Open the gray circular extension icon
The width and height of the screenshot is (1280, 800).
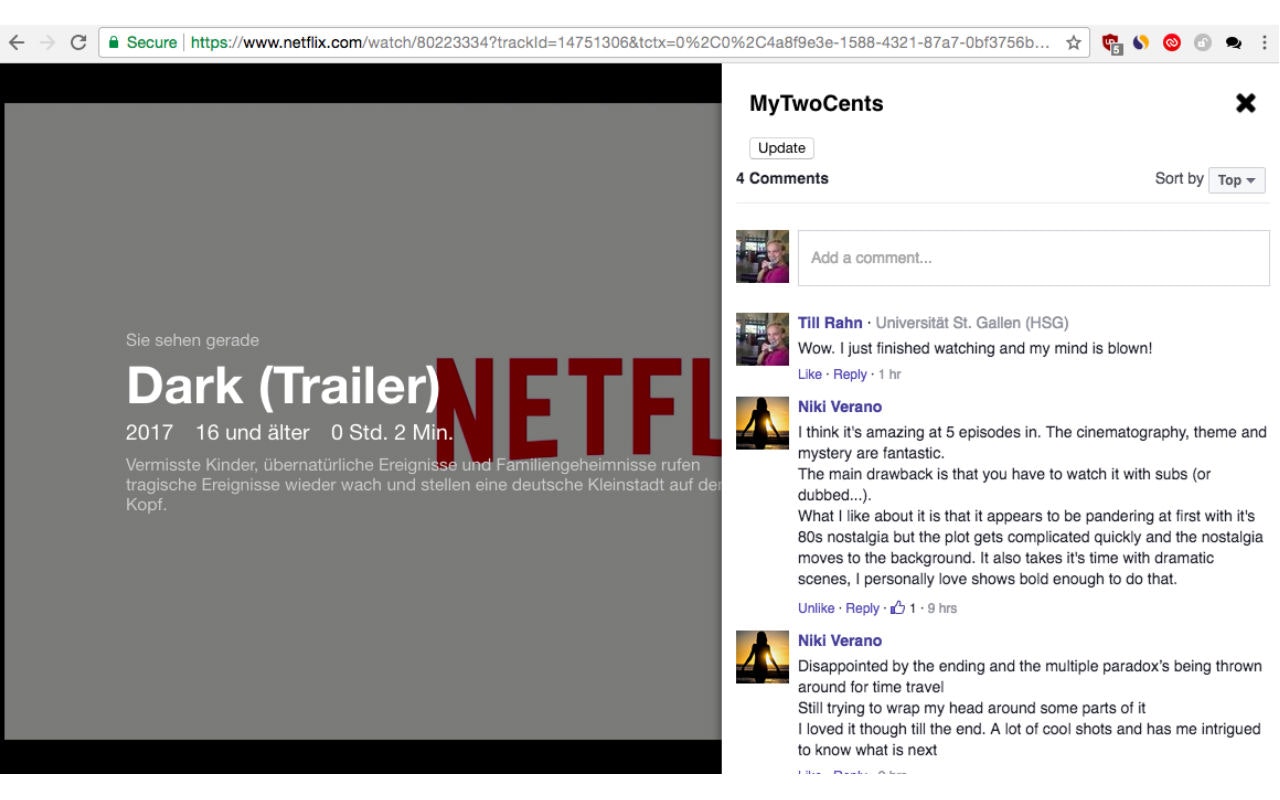[x=1203, y=43]
